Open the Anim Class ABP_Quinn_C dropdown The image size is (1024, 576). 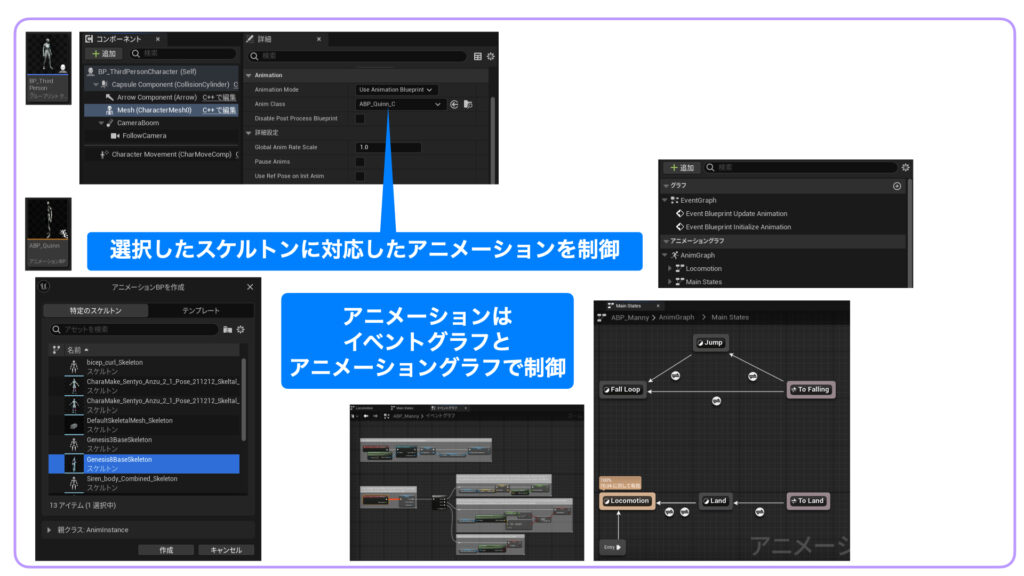[400, 104]
